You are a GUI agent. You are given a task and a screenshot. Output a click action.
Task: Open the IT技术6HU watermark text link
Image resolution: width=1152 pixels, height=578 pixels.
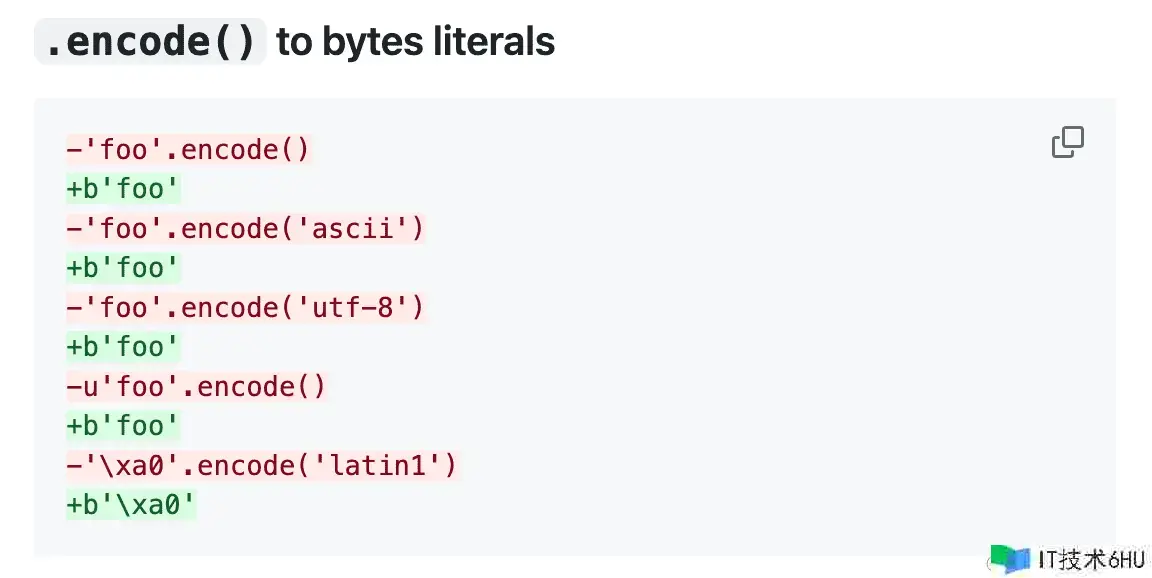point(1092,560)
